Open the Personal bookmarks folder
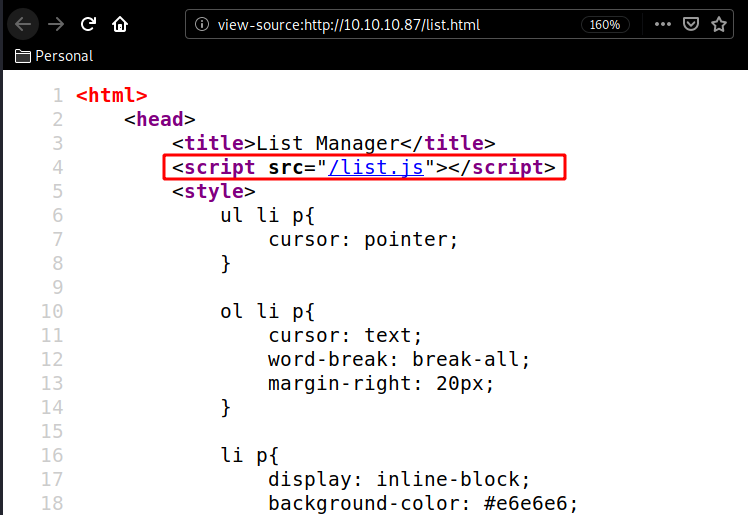The height and width of the screenshot is (515, 748). [x=54, y=56]
